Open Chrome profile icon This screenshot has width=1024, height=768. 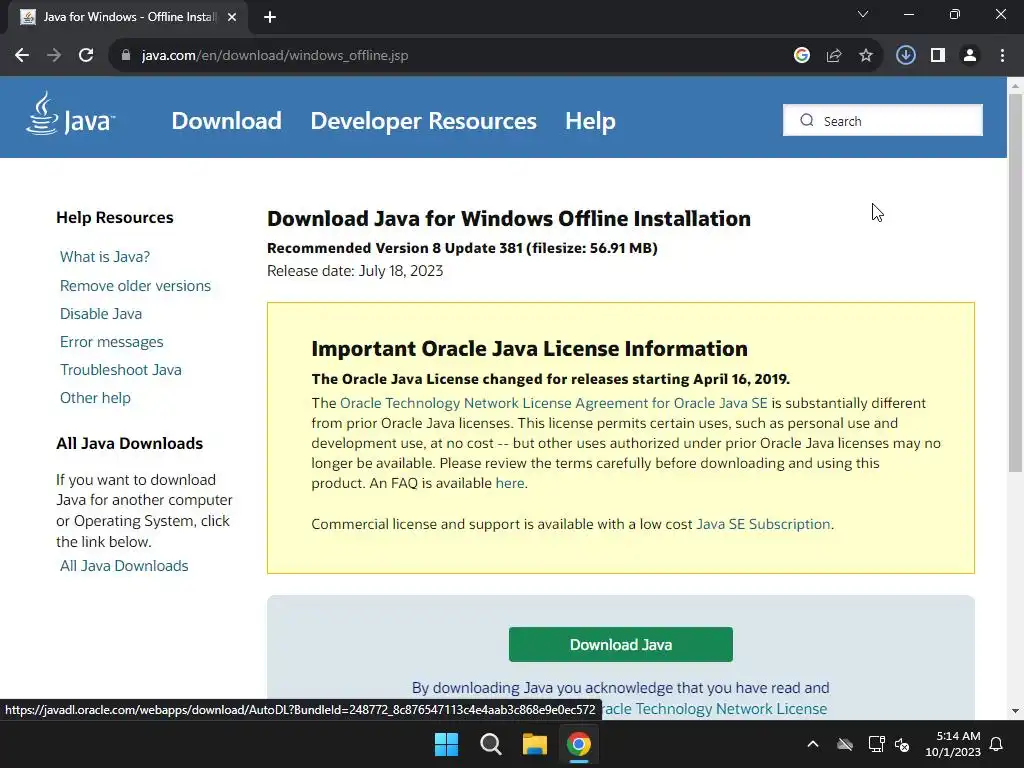coord(970,56)
